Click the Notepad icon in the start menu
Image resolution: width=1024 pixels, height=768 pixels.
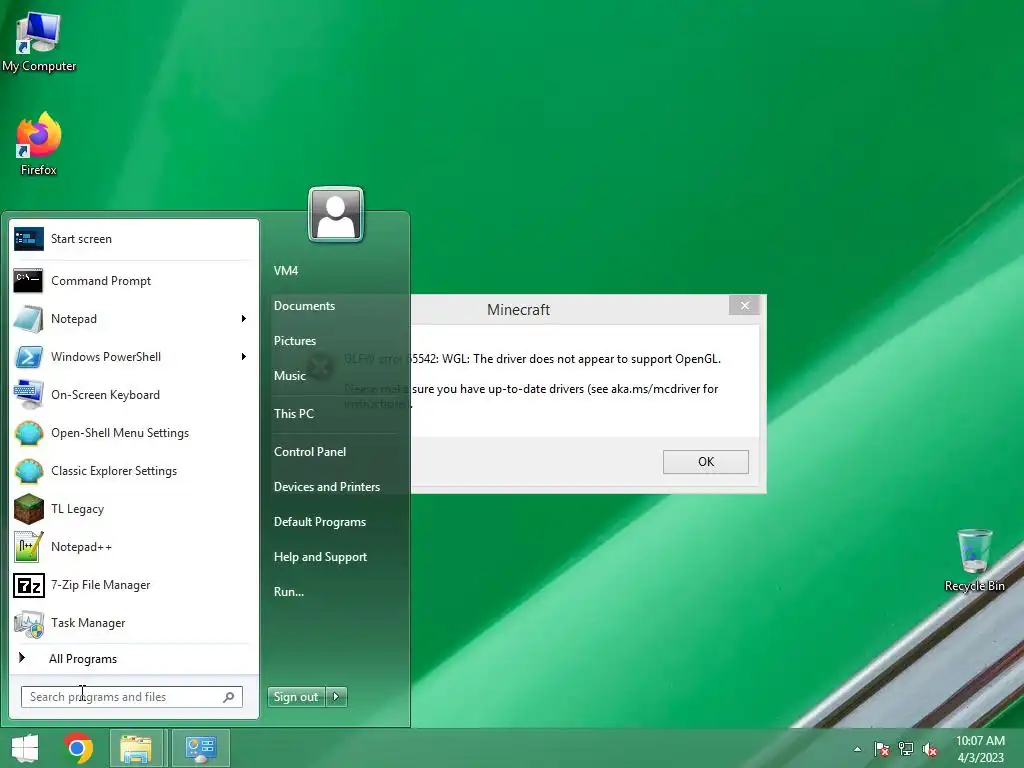28,319
